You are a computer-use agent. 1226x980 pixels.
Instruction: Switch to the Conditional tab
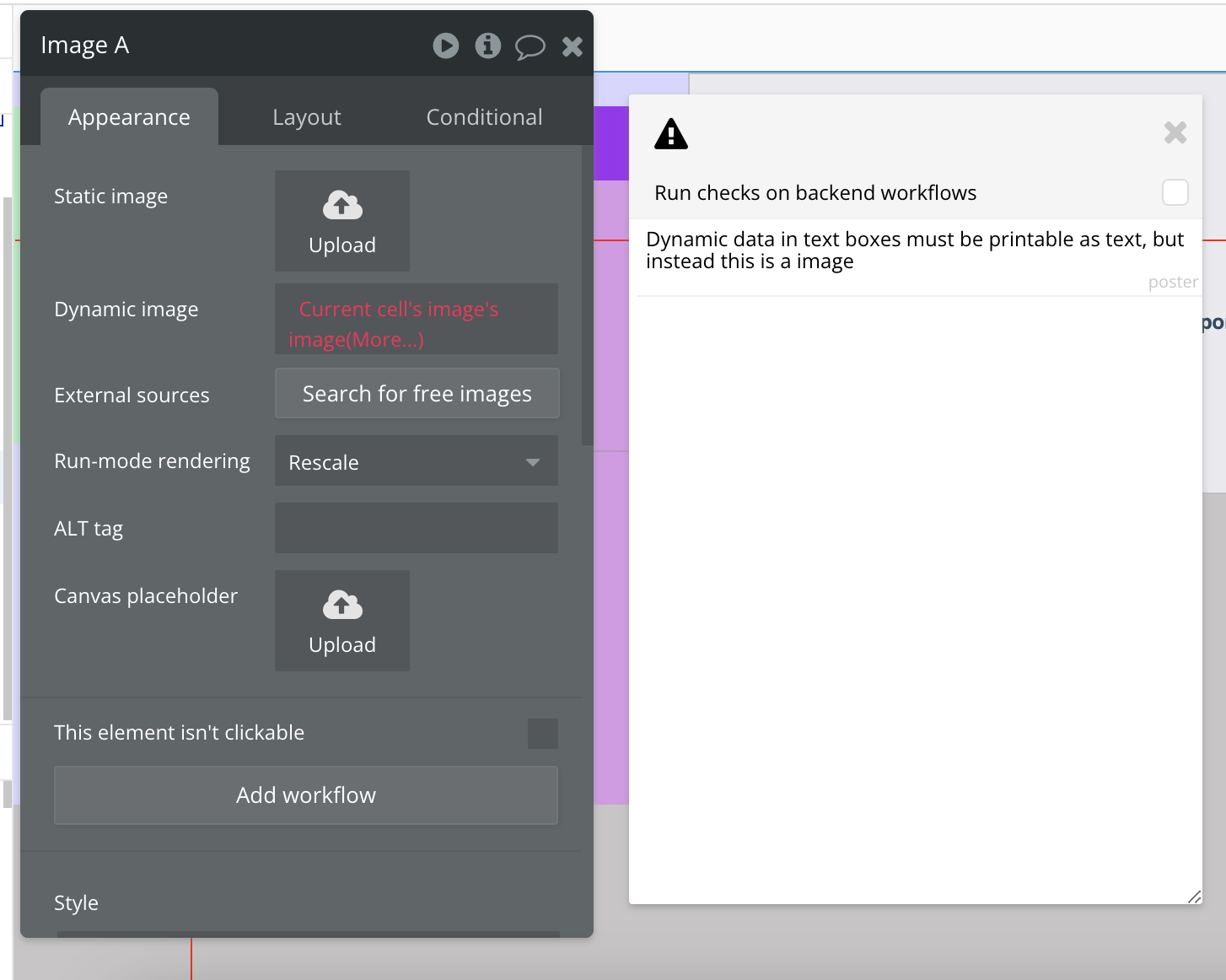[x=484, y=117]
